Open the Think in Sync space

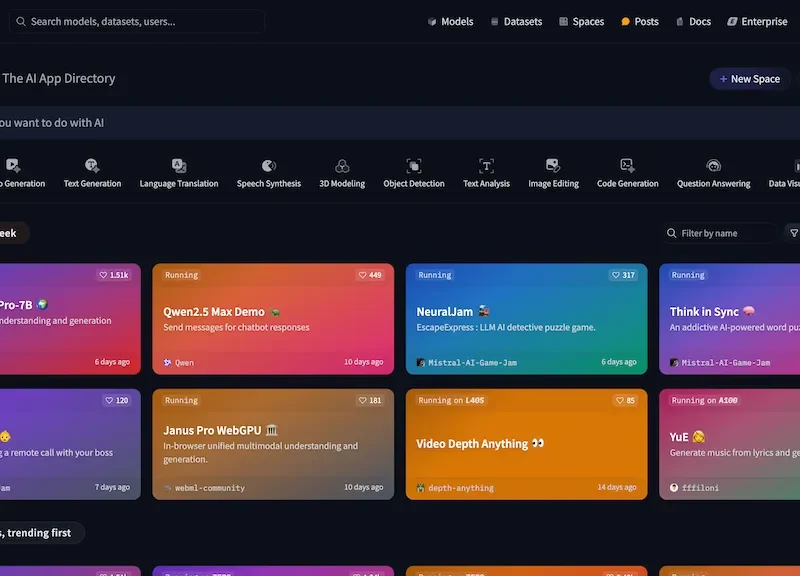tap(730, 319)
